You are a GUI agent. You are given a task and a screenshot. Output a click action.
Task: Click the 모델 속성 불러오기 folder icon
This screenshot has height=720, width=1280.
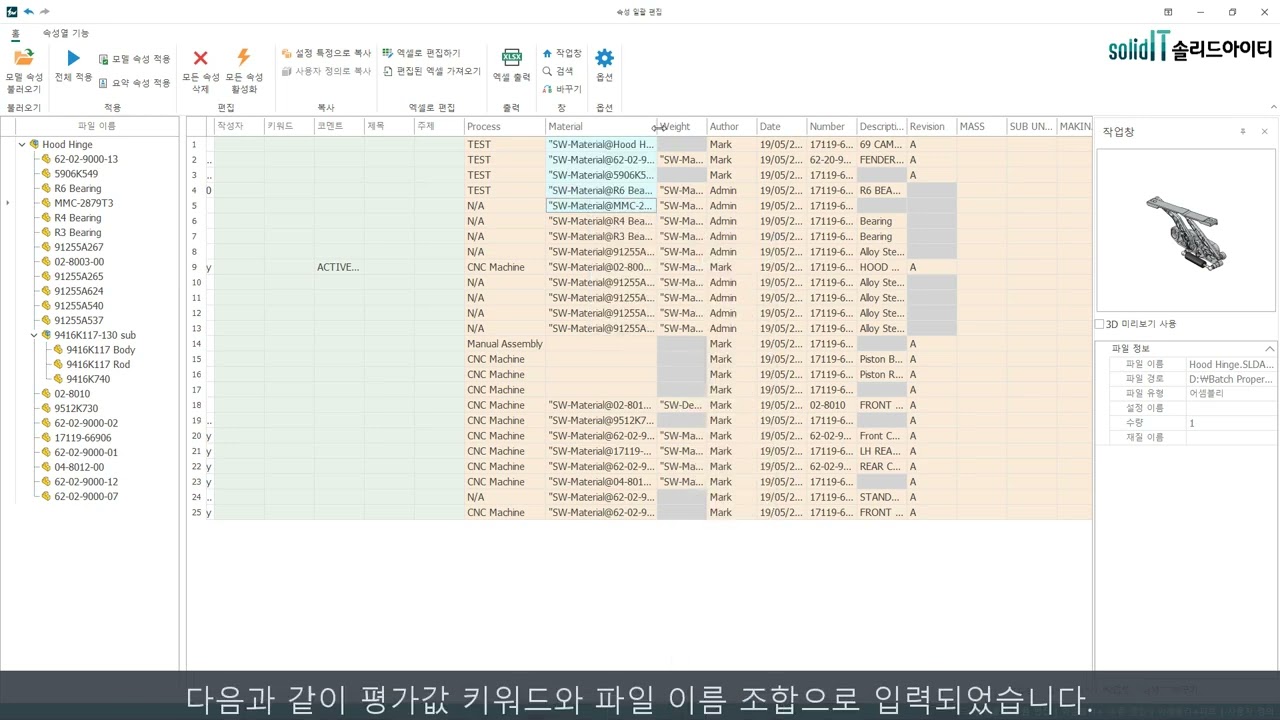pyautogui.click(x=24, y=58)
